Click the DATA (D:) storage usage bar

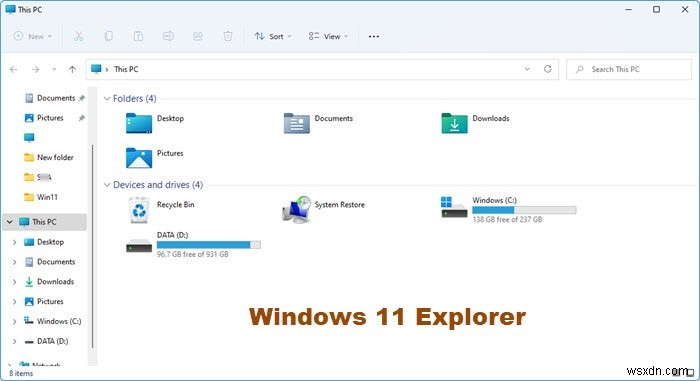(208, 245)
